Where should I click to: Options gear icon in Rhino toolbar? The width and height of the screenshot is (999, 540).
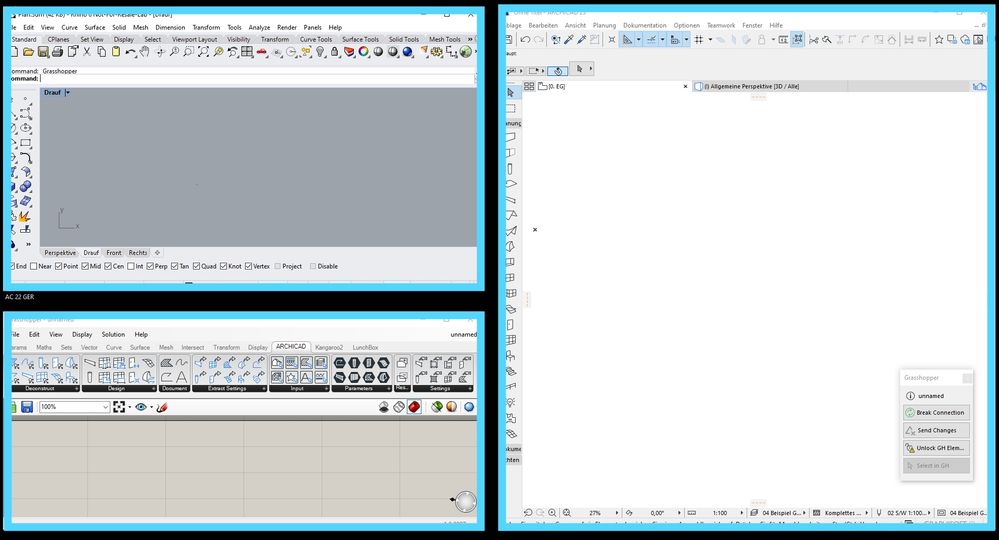tap(437, 52)
